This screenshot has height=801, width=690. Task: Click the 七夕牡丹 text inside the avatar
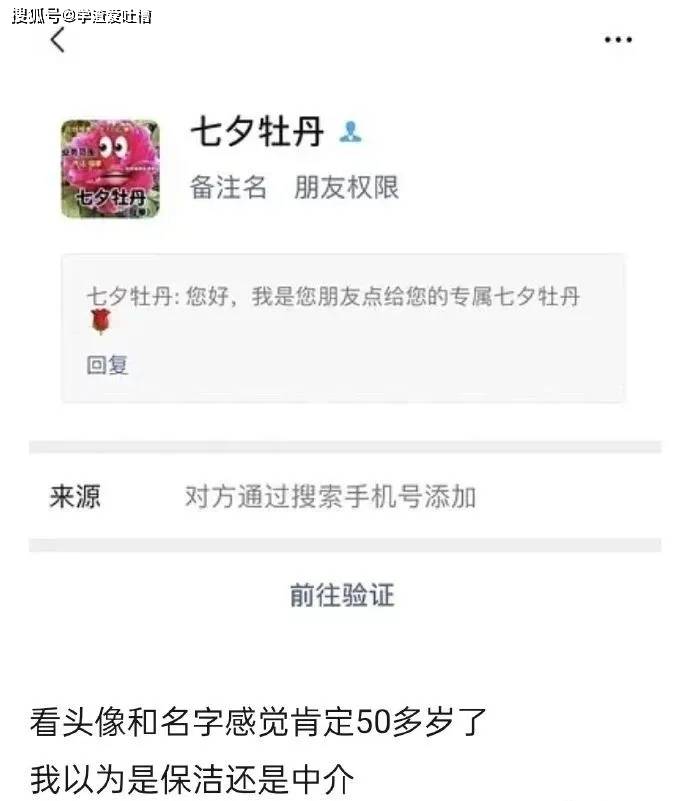[111, 197]
